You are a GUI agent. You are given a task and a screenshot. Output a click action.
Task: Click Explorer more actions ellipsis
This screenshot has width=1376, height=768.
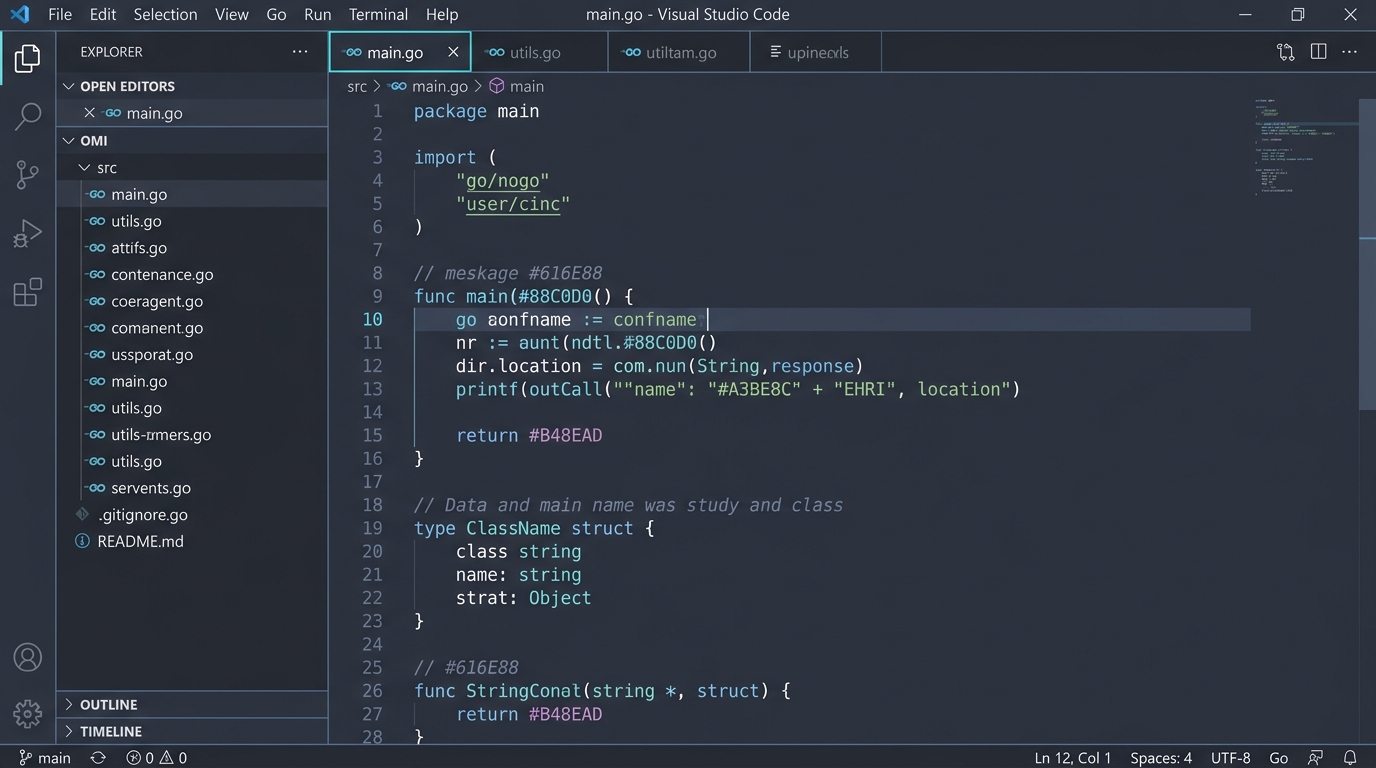tap(300, 52)
